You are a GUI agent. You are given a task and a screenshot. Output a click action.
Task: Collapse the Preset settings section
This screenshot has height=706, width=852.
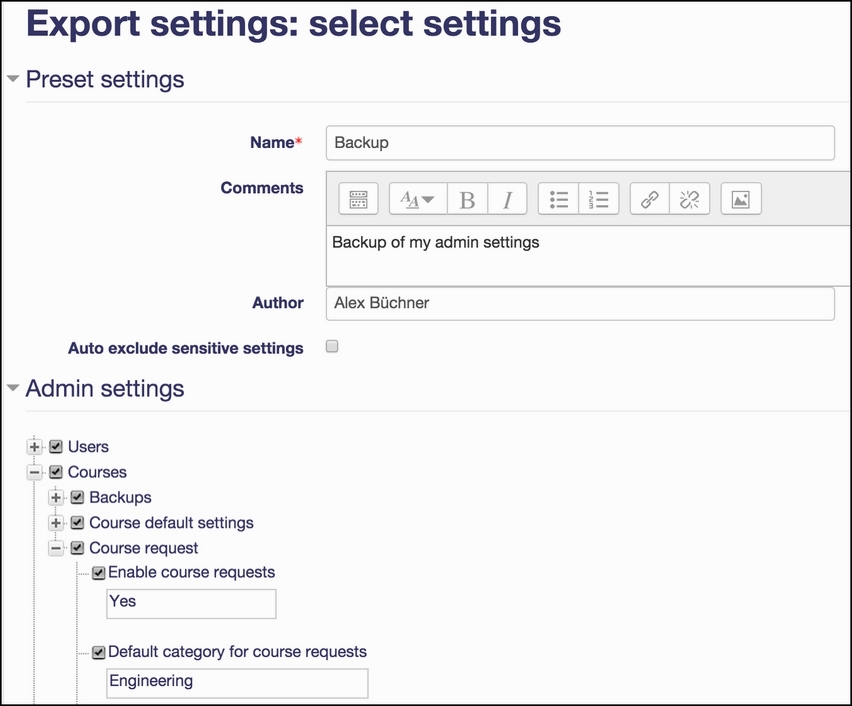pos(13,79)
